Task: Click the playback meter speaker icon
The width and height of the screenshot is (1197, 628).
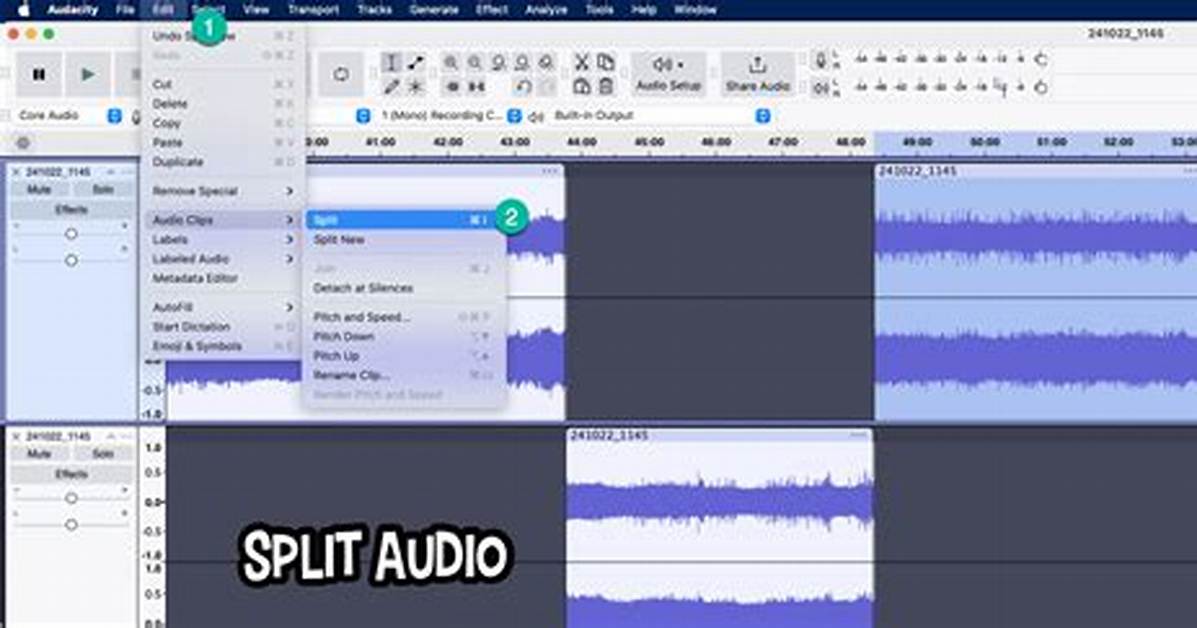Action: pyautogui.click(x=821, y=88)
